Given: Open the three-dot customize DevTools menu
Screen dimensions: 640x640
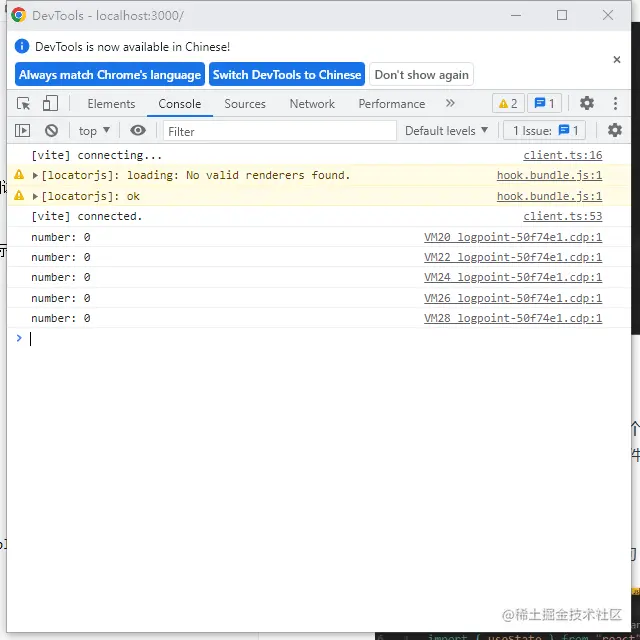Looking at the screenshot, I should 615,103.
